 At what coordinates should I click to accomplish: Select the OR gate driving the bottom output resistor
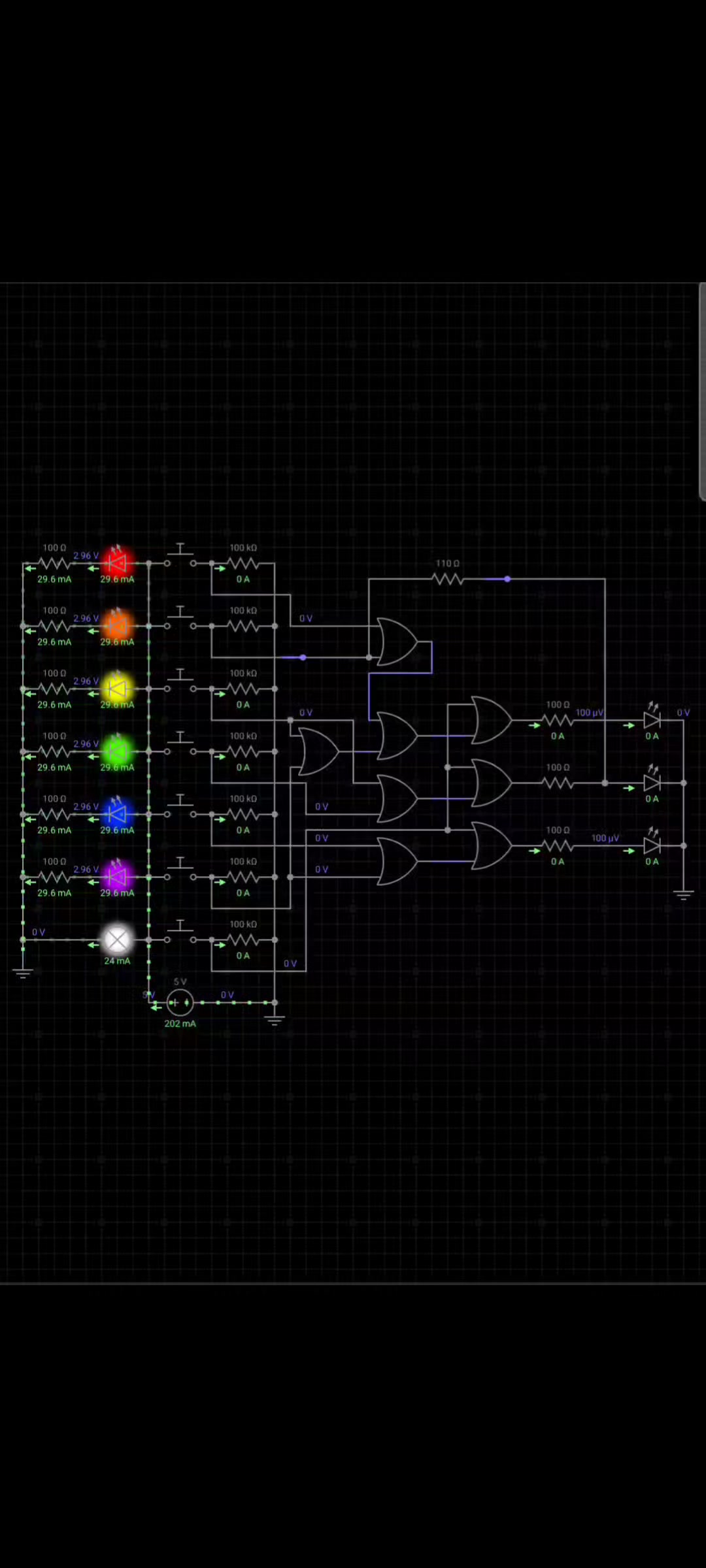[490, 845]
